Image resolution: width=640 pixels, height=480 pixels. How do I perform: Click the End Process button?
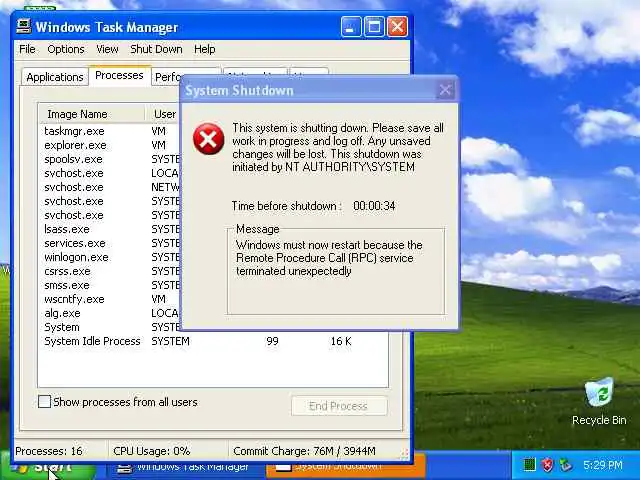(x=338, y=406)
